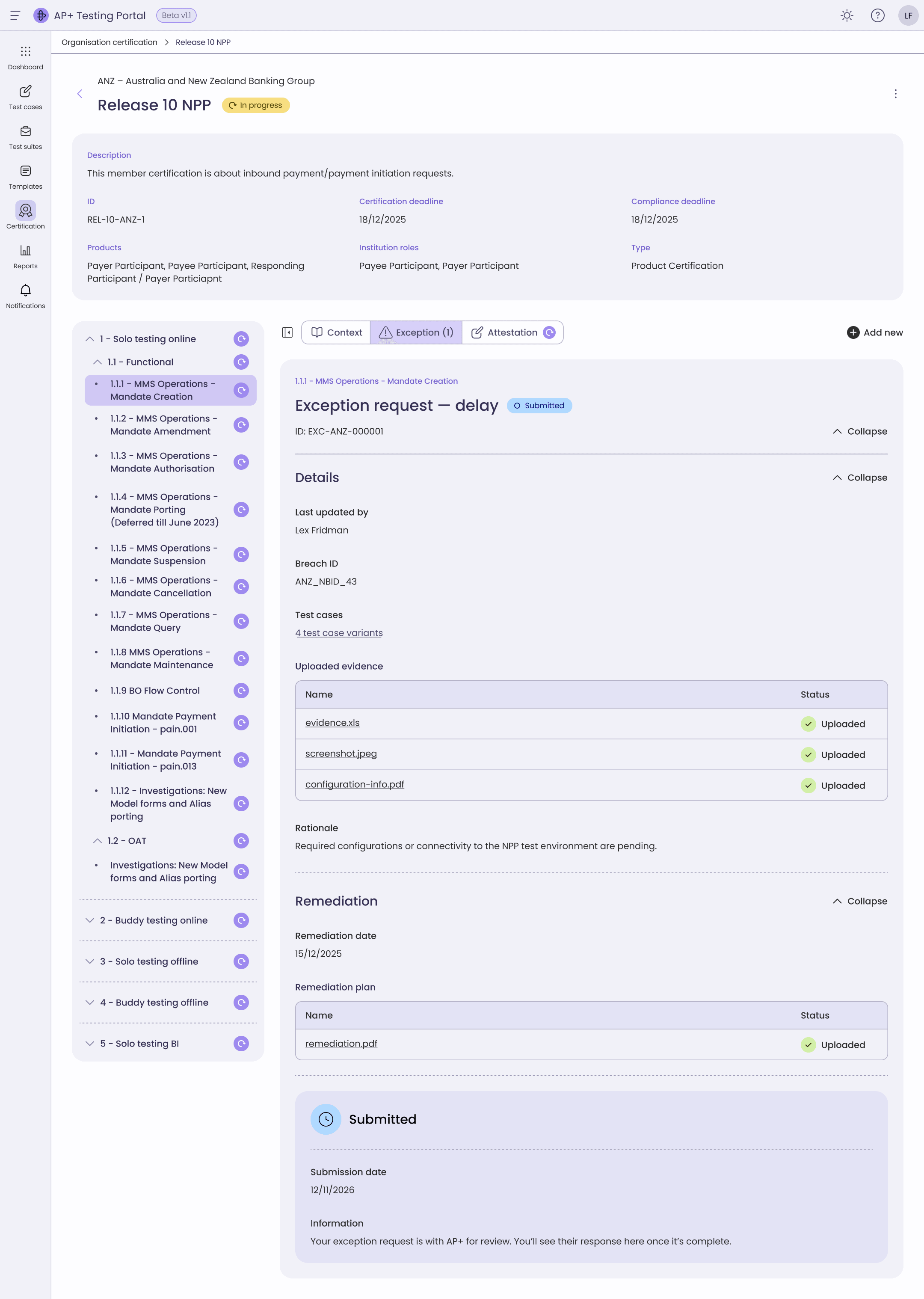Viewport: 924px width, 1299px height.
Task: Open the LF user avatar menu
Action: point(908,15)
